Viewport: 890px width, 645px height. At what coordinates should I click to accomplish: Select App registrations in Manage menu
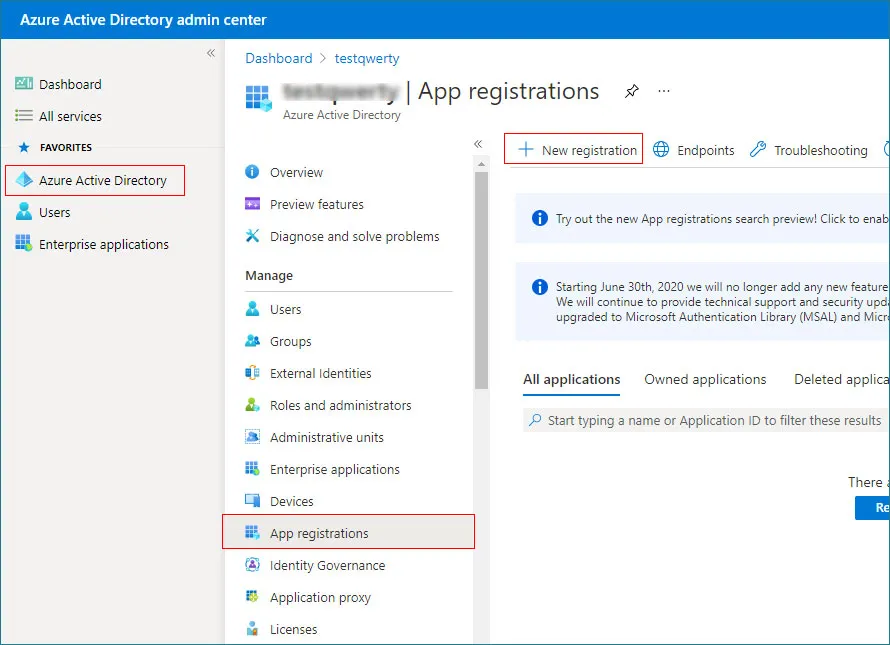348,532
